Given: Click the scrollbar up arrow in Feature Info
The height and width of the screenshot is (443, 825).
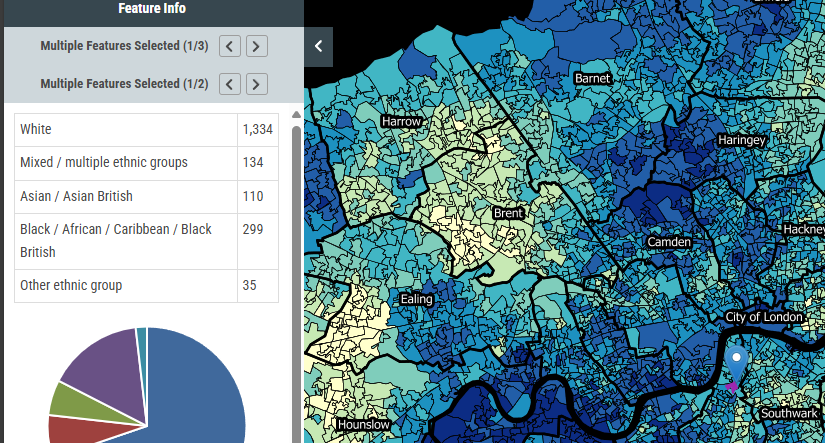Looking at the screenshot, I should click(x=296, y=115).
